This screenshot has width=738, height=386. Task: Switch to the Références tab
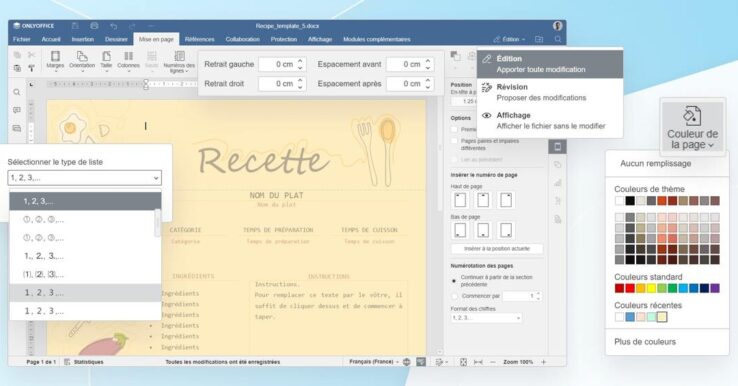(200, 40)
